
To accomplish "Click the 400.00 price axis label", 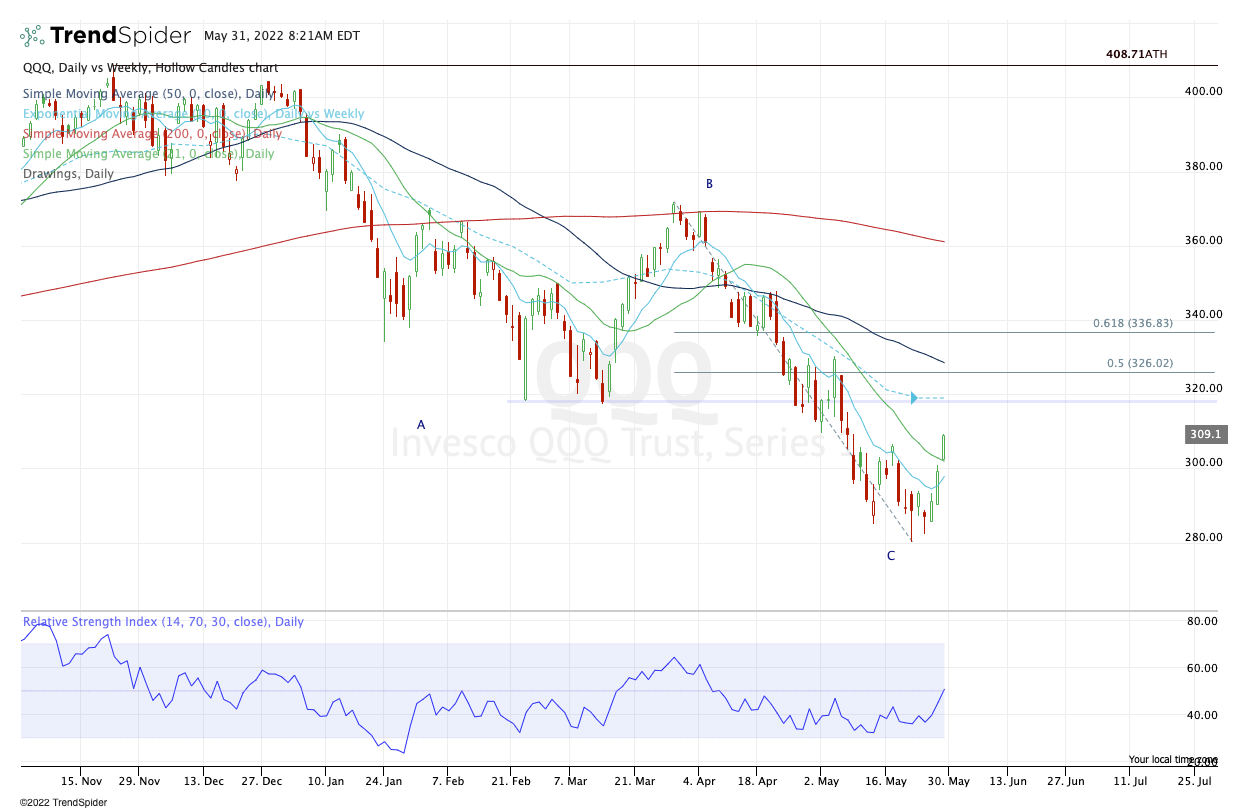I will 1203,91.
